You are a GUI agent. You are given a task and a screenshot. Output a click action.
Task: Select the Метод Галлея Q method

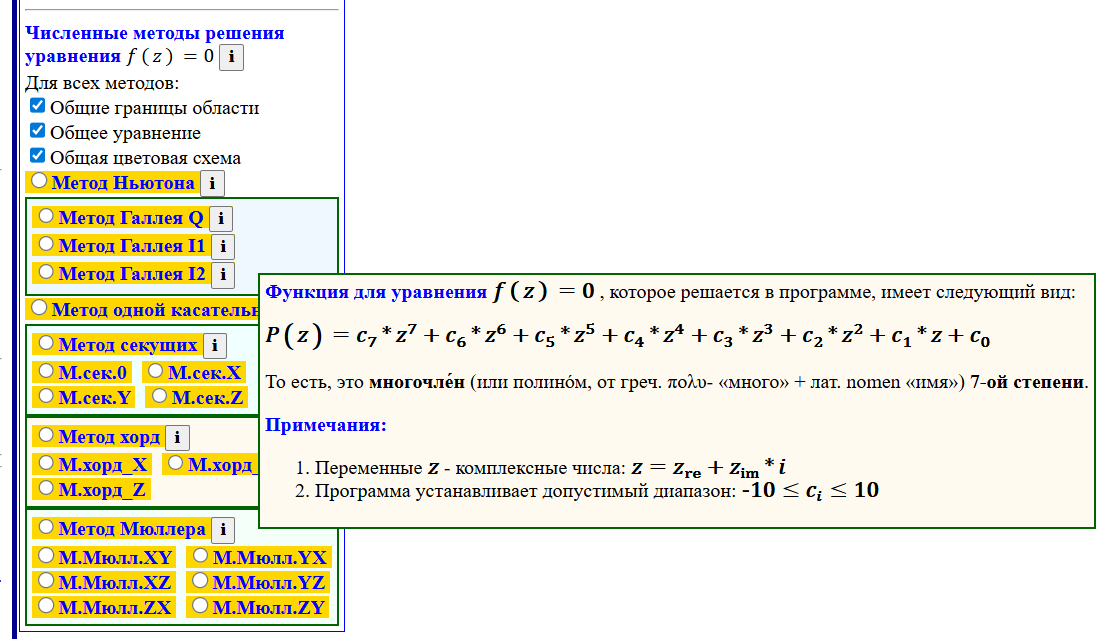point(45,217)
